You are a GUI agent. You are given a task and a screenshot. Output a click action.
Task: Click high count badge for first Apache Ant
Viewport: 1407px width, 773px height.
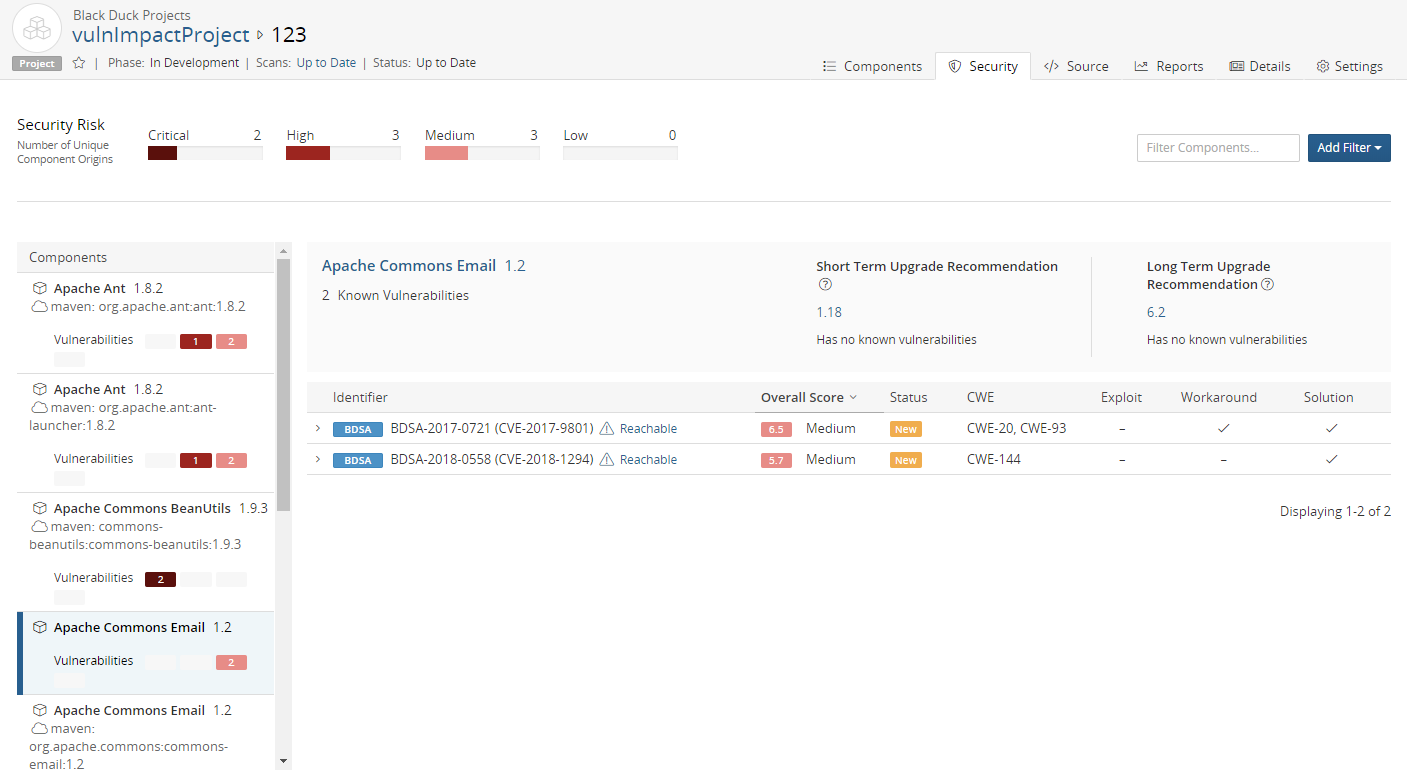(x=195, y=342)
